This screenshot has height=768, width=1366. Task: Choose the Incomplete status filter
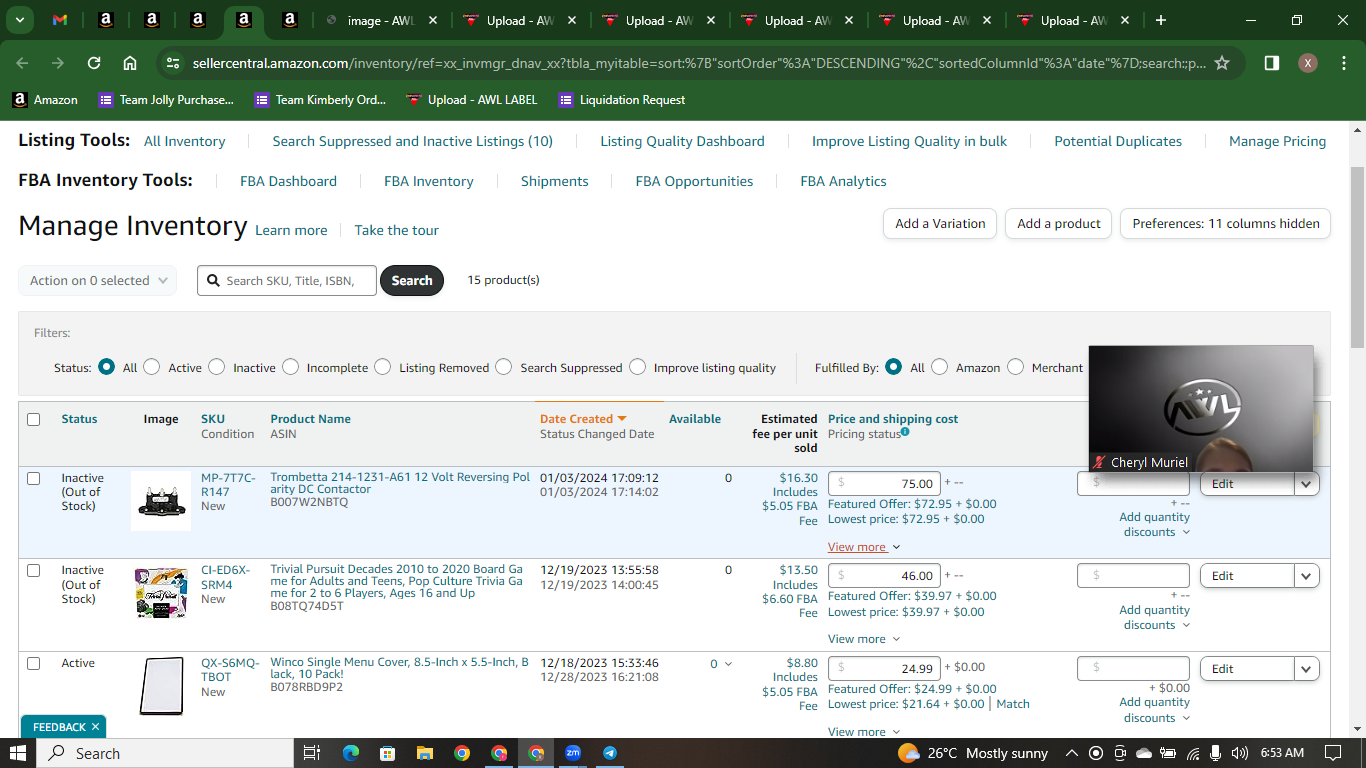coord(291,367)
